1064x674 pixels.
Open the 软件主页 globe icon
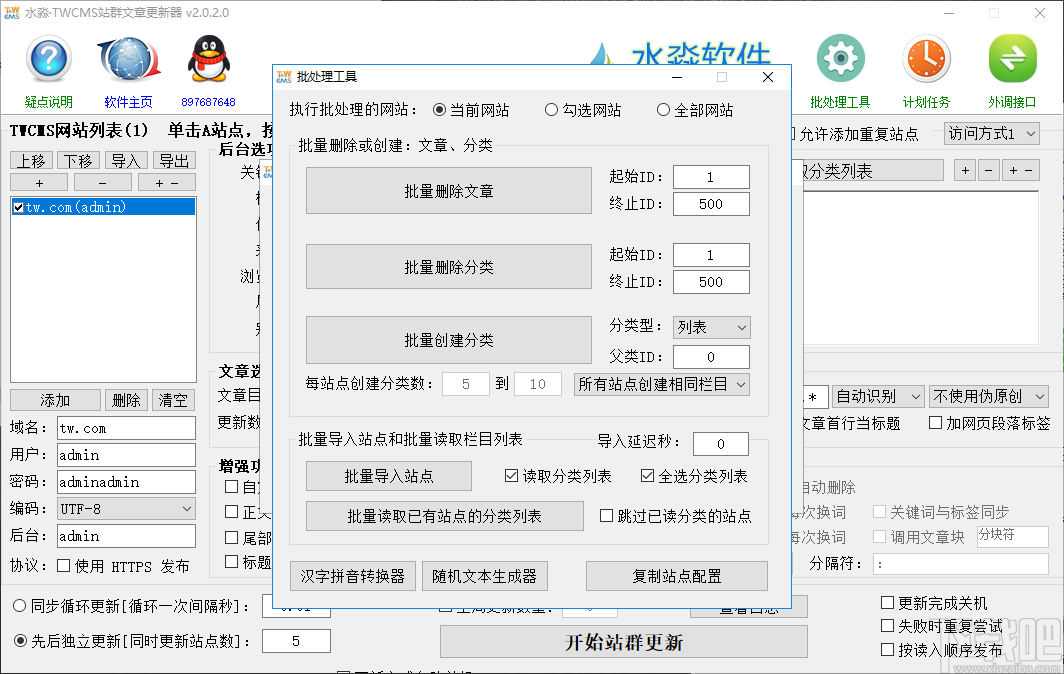128,58
